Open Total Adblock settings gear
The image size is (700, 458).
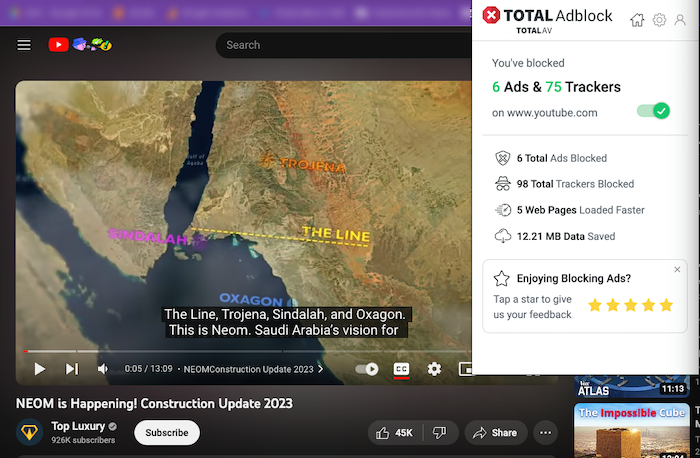point(659,20)
